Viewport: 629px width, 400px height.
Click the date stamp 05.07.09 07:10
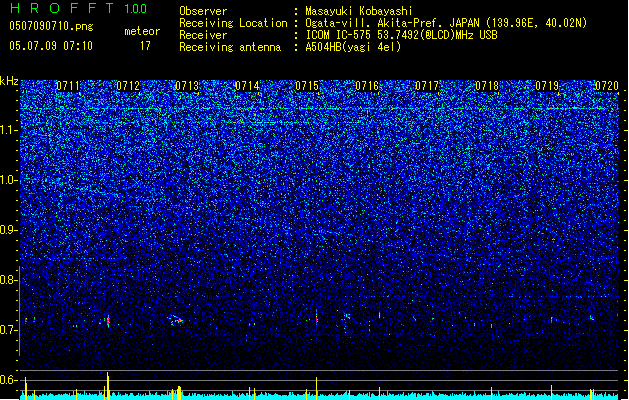51,46
